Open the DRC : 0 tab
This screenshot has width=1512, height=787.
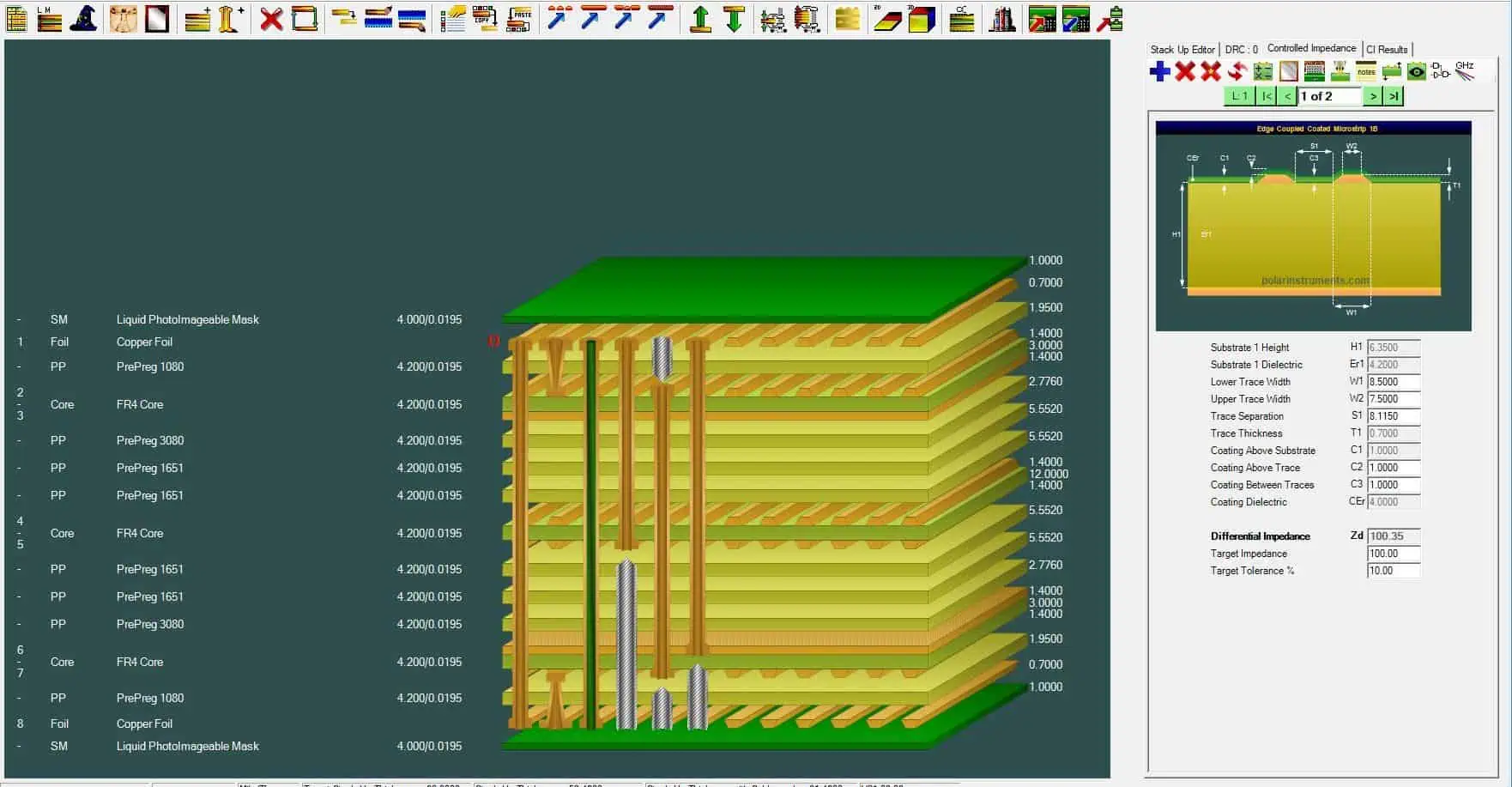pos(1241,50)
